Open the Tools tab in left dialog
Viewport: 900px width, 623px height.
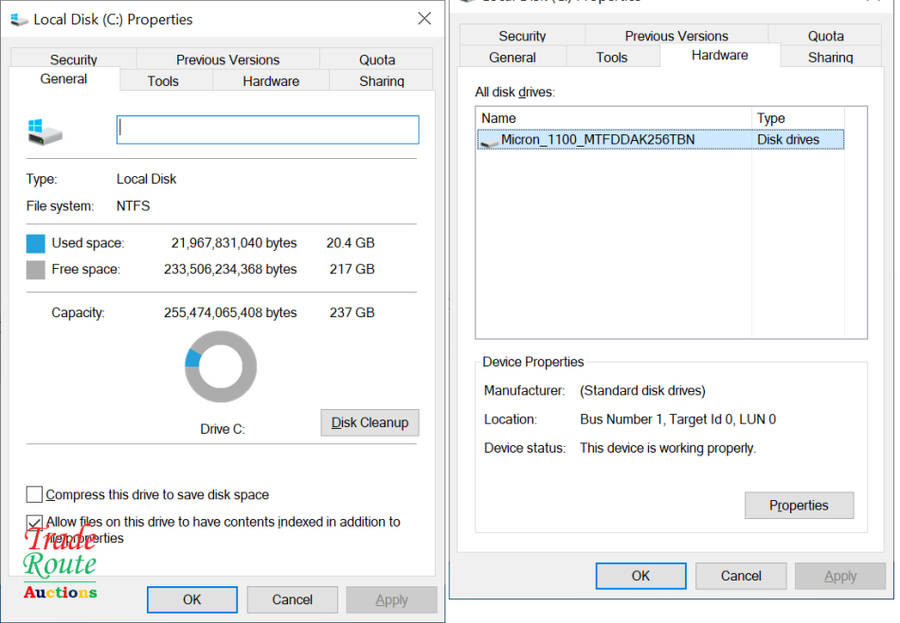163,81
